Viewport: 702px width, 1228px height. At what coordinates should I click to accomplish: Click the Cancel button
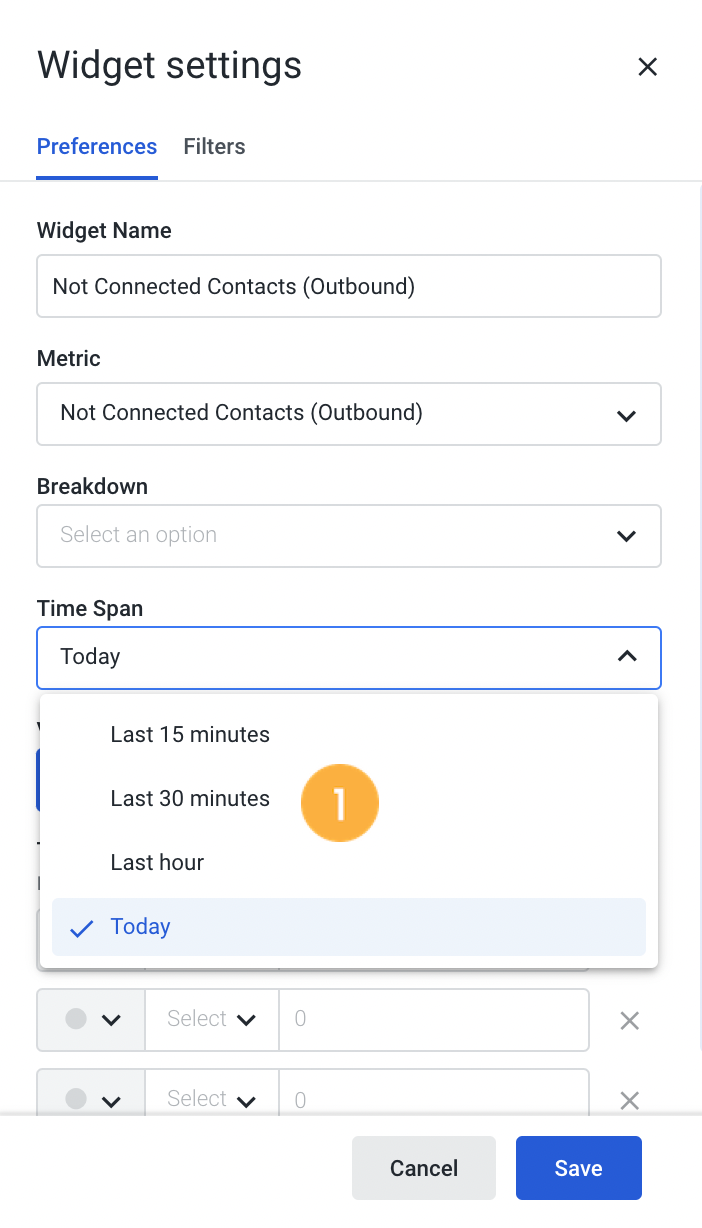tap(424, 1168)
